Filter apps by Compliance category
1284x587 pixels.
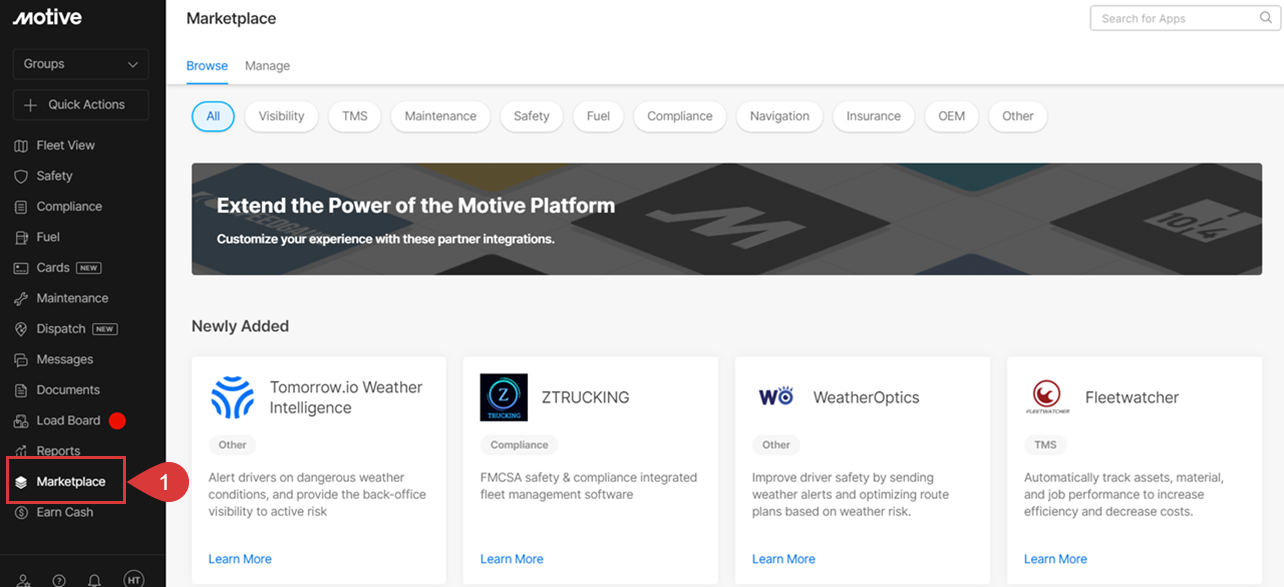point(680,116)
